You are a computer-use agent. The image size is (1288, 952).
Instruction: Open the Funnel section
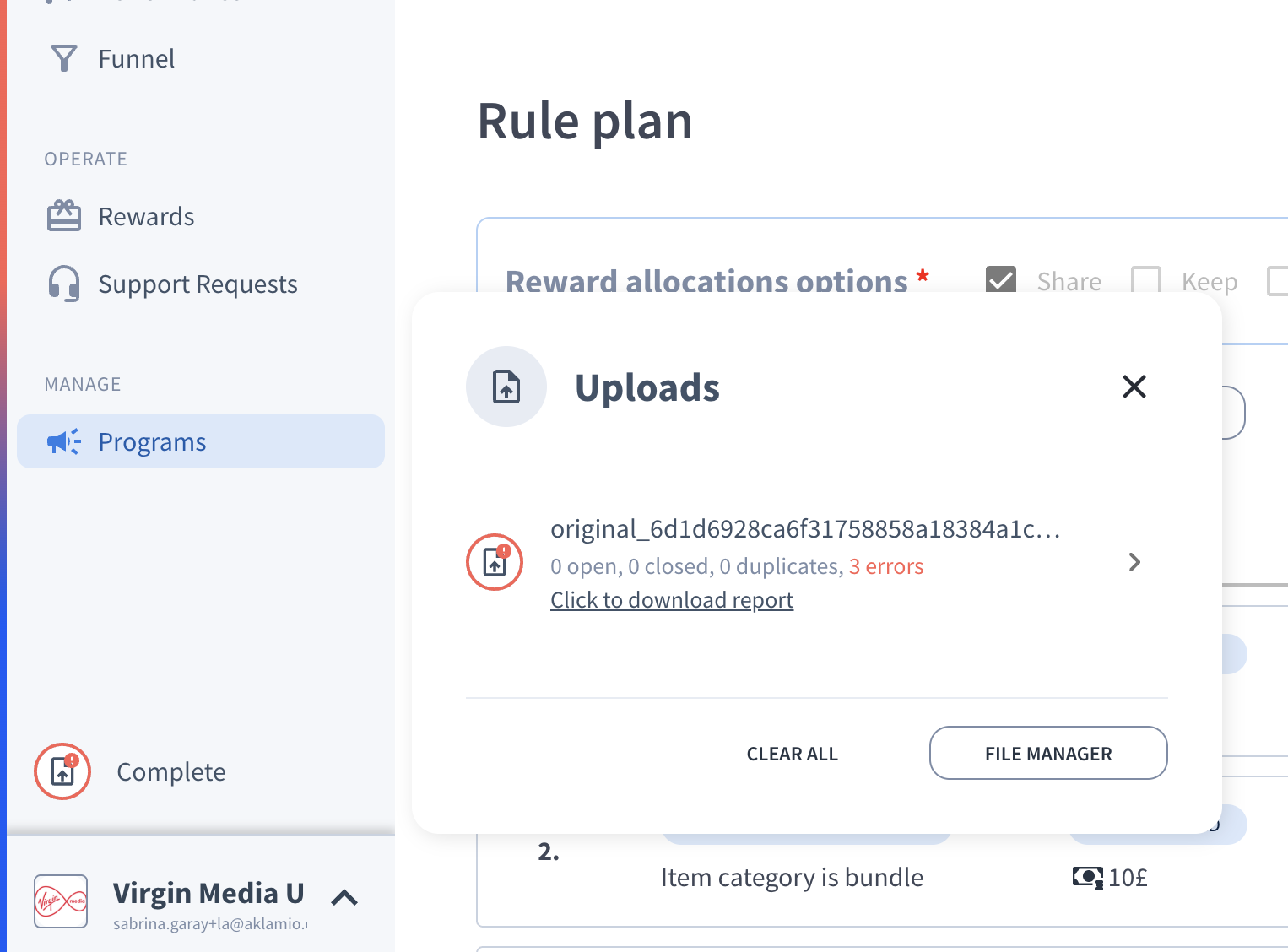coord(136,59)
